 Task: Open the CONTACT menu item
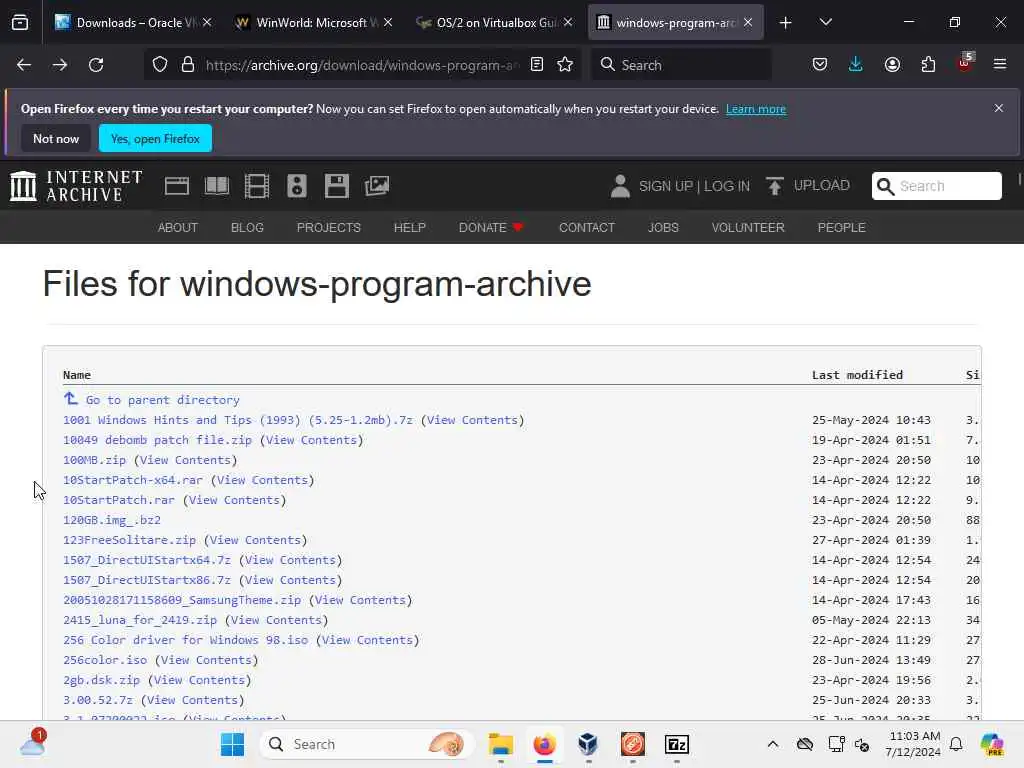[x=586, y=227]
